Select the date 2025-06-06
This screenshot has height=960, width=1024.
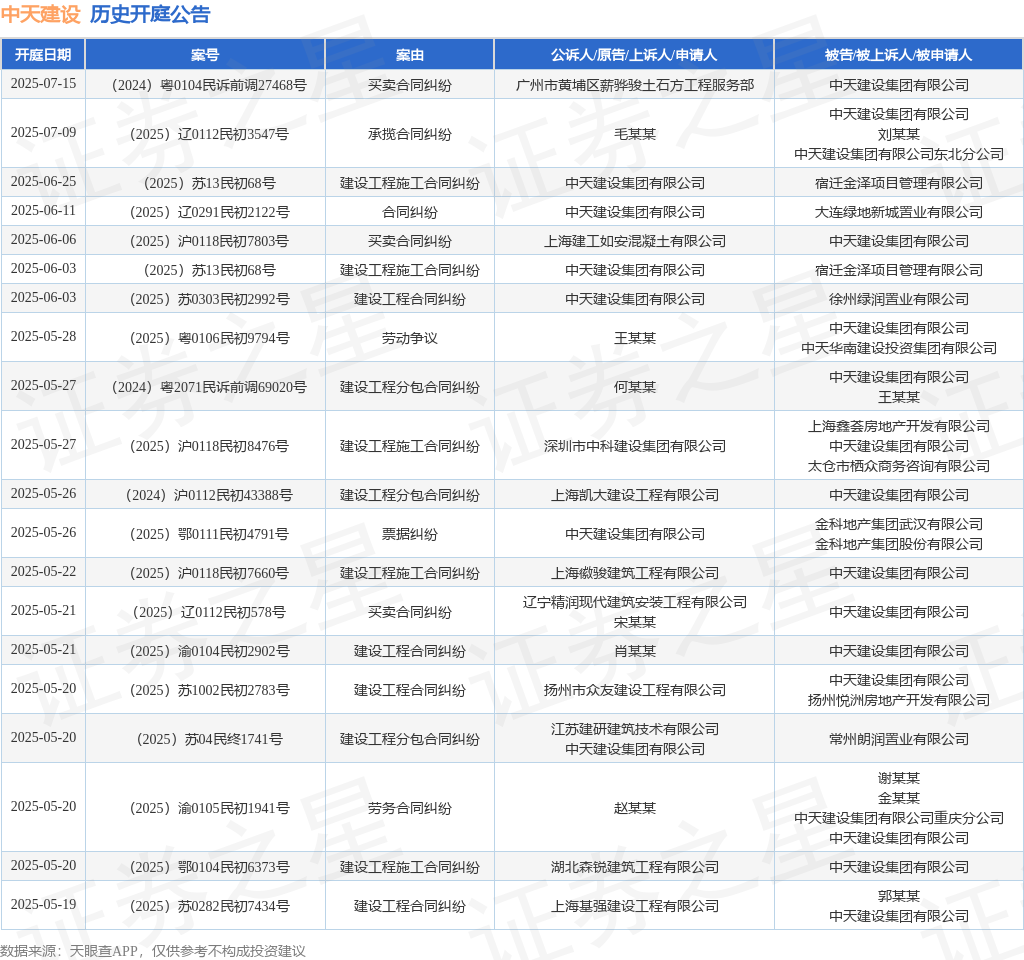[x=43, y=240]
